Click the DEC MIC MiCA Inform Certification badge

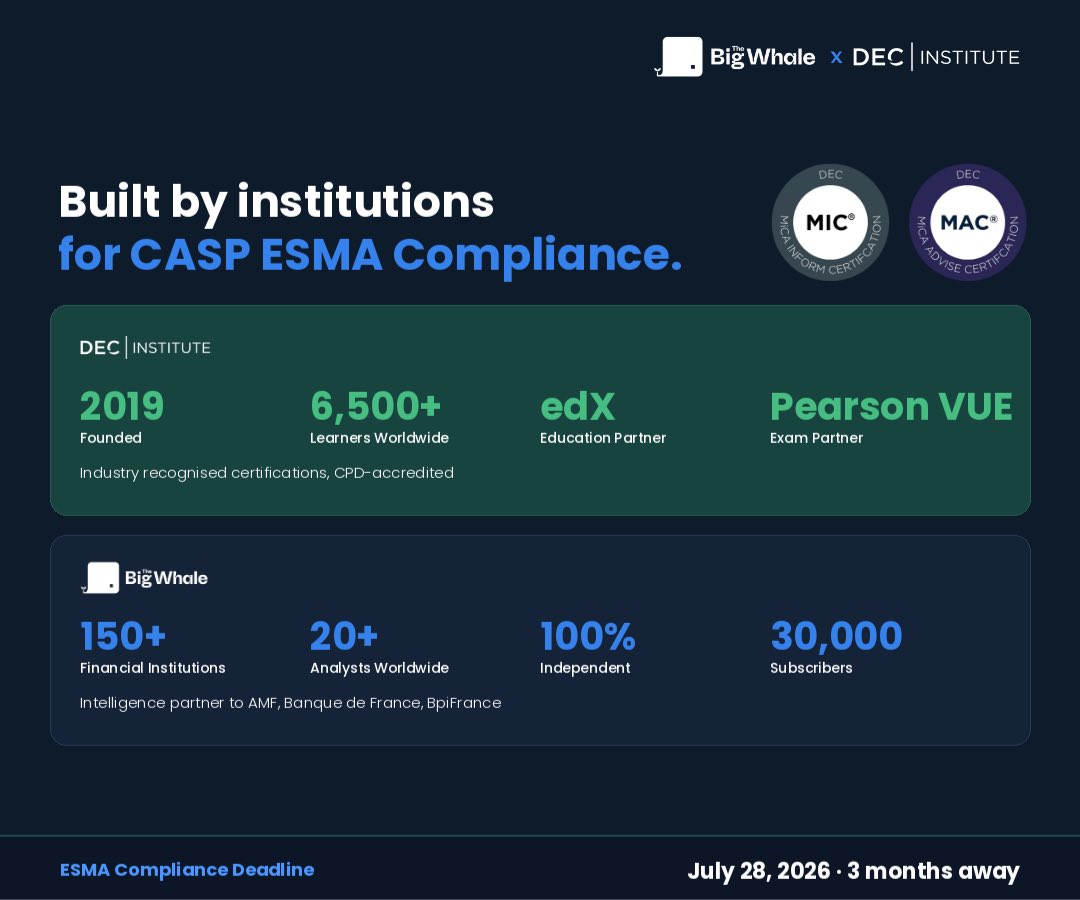[830, 222]
